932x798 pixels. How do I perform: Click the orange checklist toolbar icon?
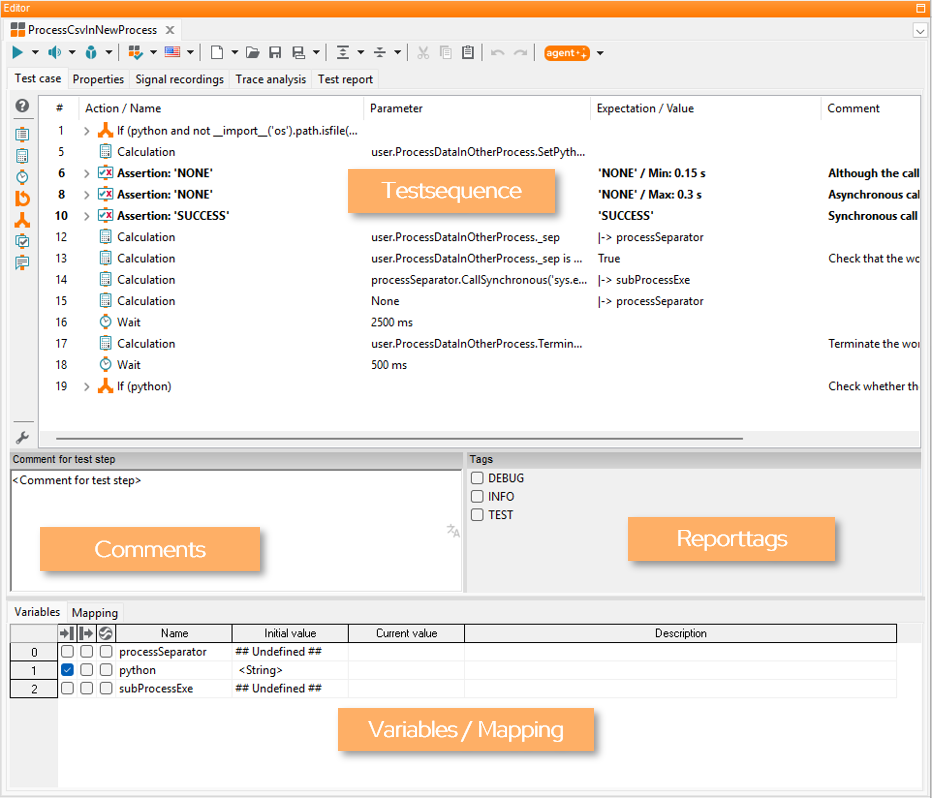(x=136, y=53)
